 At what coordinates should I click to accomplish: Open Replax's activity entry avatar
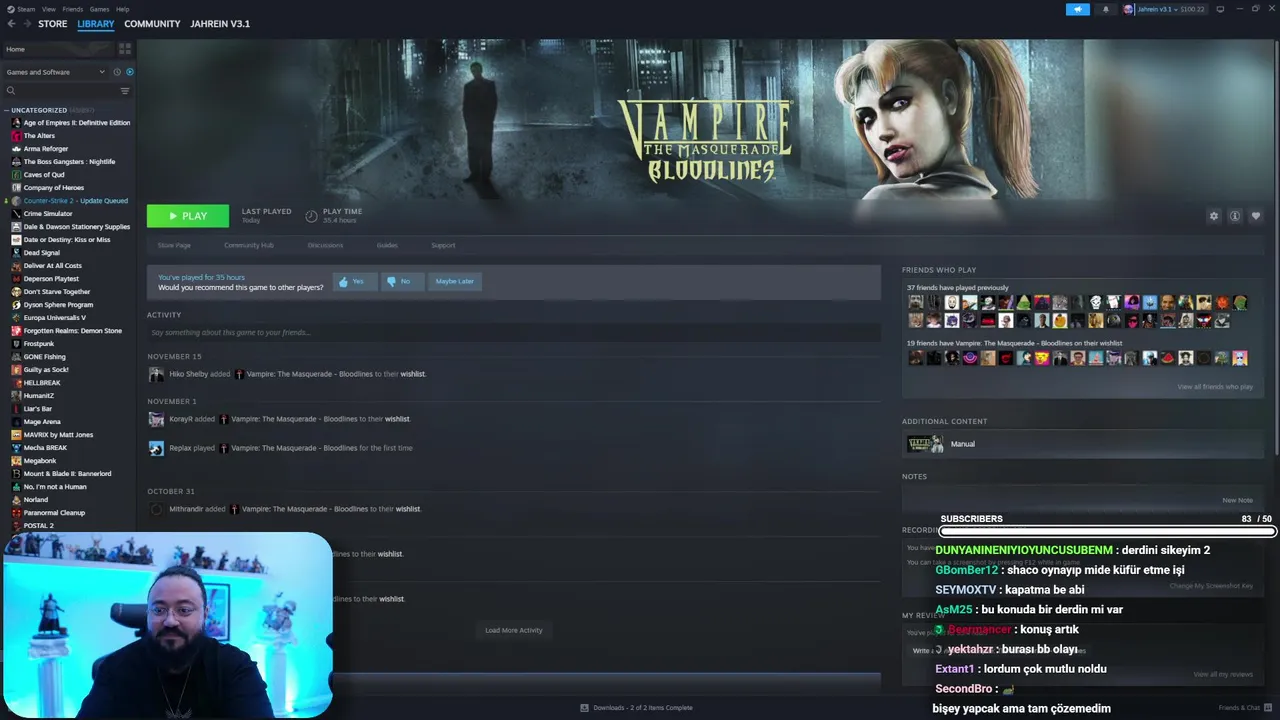point(156,448)
